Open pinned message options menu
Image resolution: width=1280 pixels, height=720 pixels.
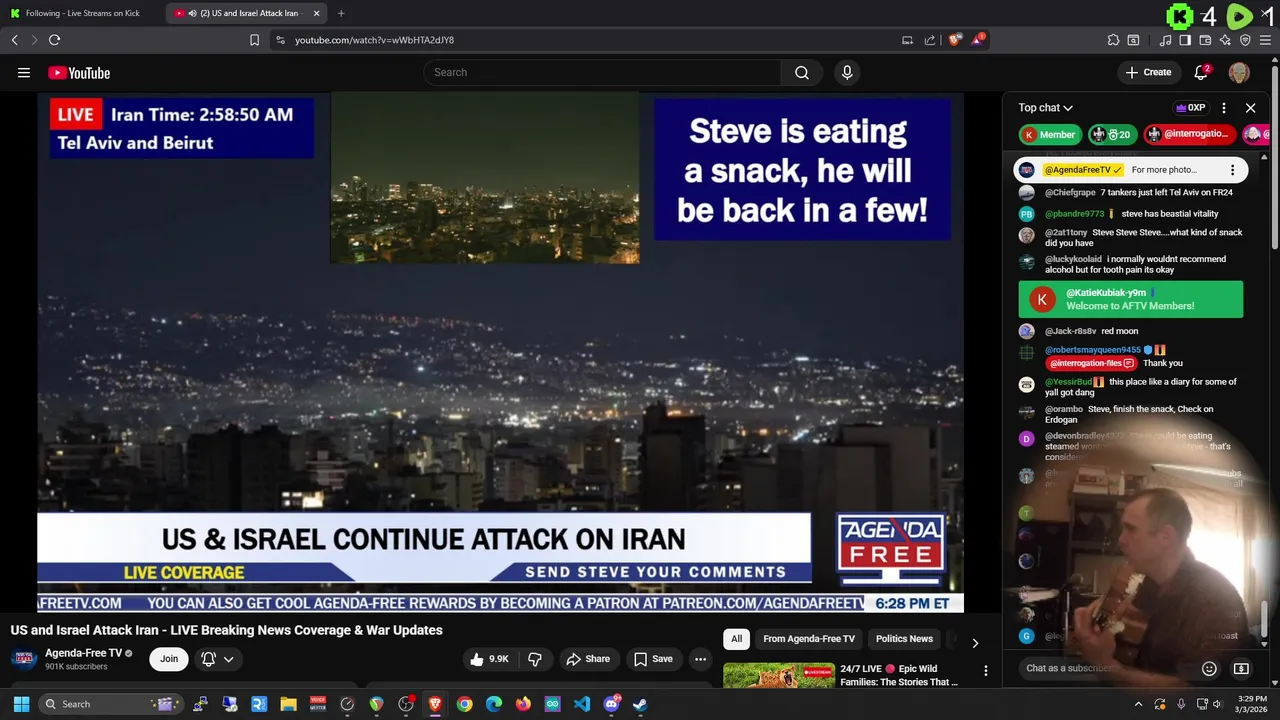(x=1232, y=170)
